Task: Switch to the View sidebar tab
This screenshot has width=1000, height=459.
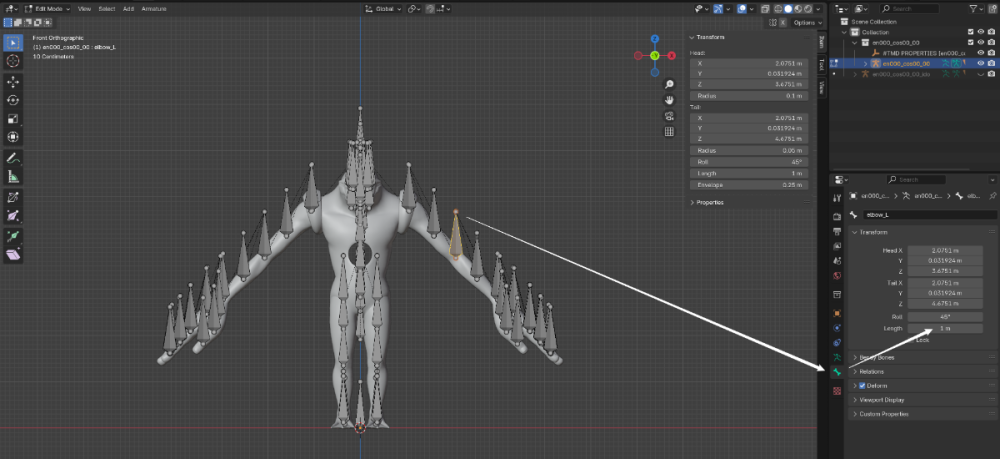Action: click(x=821, y=87)
